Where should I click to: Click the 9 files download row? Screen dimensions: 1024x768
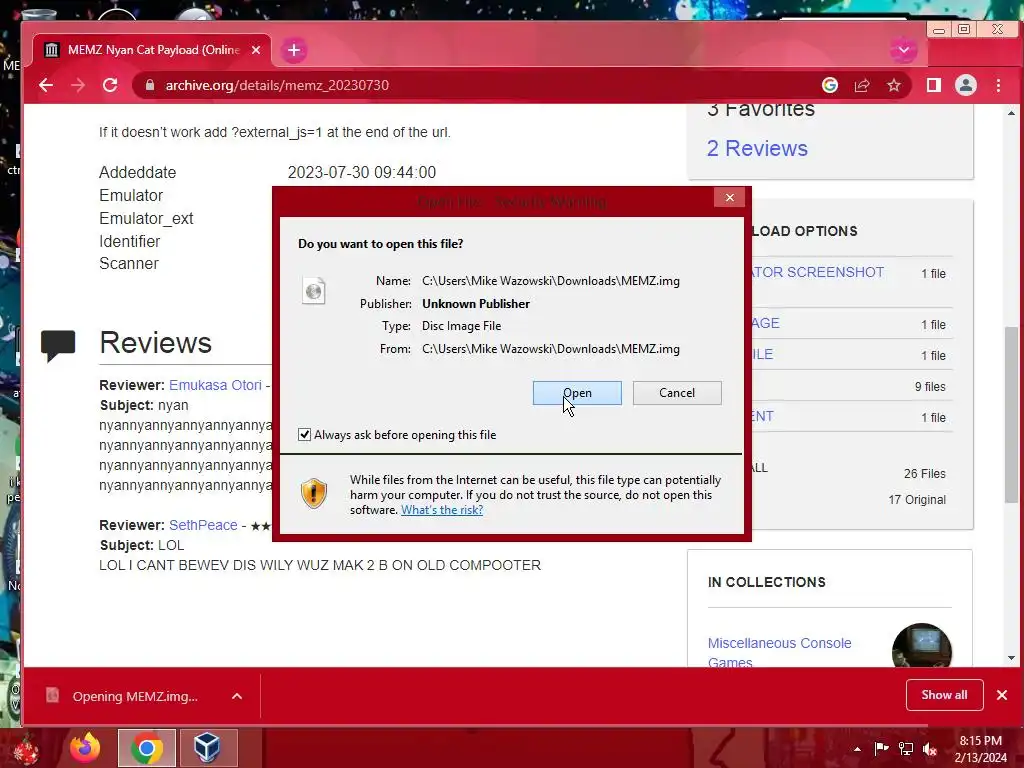(930, 387)
